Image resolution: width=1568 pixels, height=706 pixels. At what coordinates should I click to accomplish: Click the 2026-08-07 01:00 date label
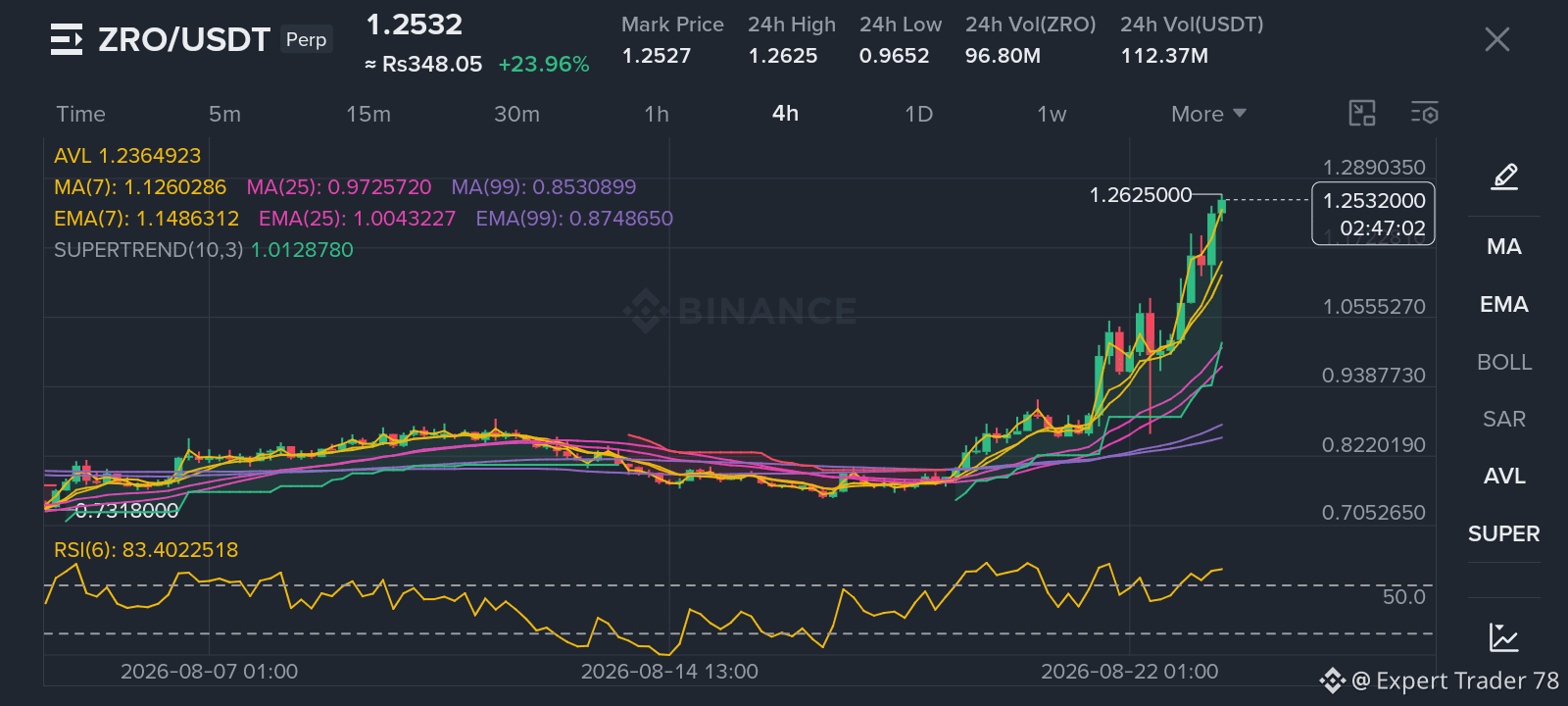209,672
